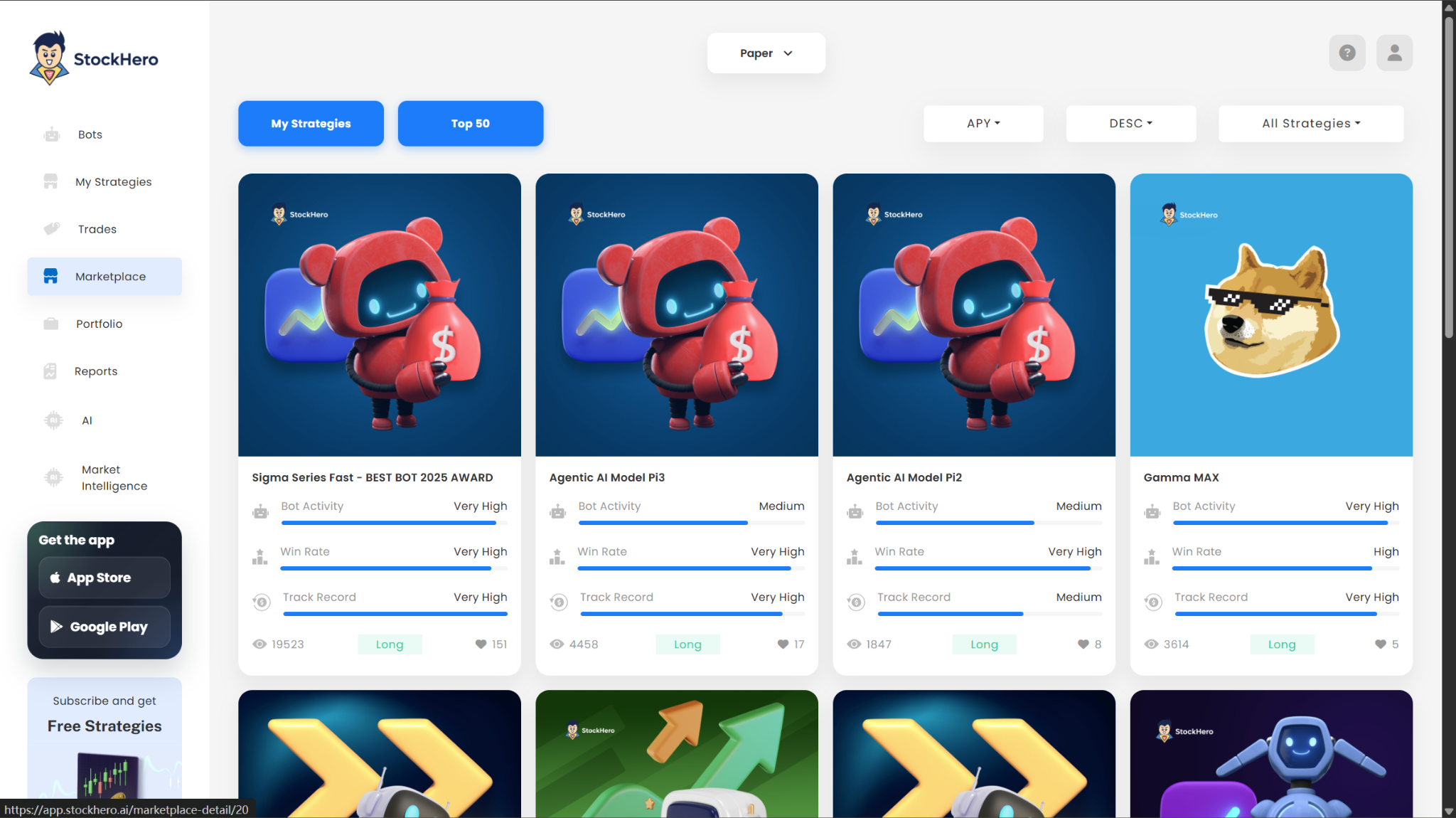
Task: Open the Sigma Series Fast robot thumbnail
Action: (379, 315)
